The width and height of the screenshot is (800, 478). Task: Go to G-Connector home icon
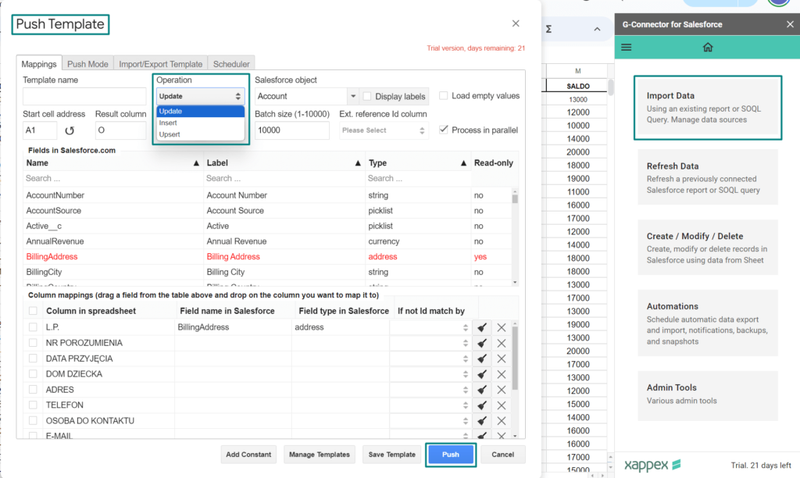[x=708, y=47]
